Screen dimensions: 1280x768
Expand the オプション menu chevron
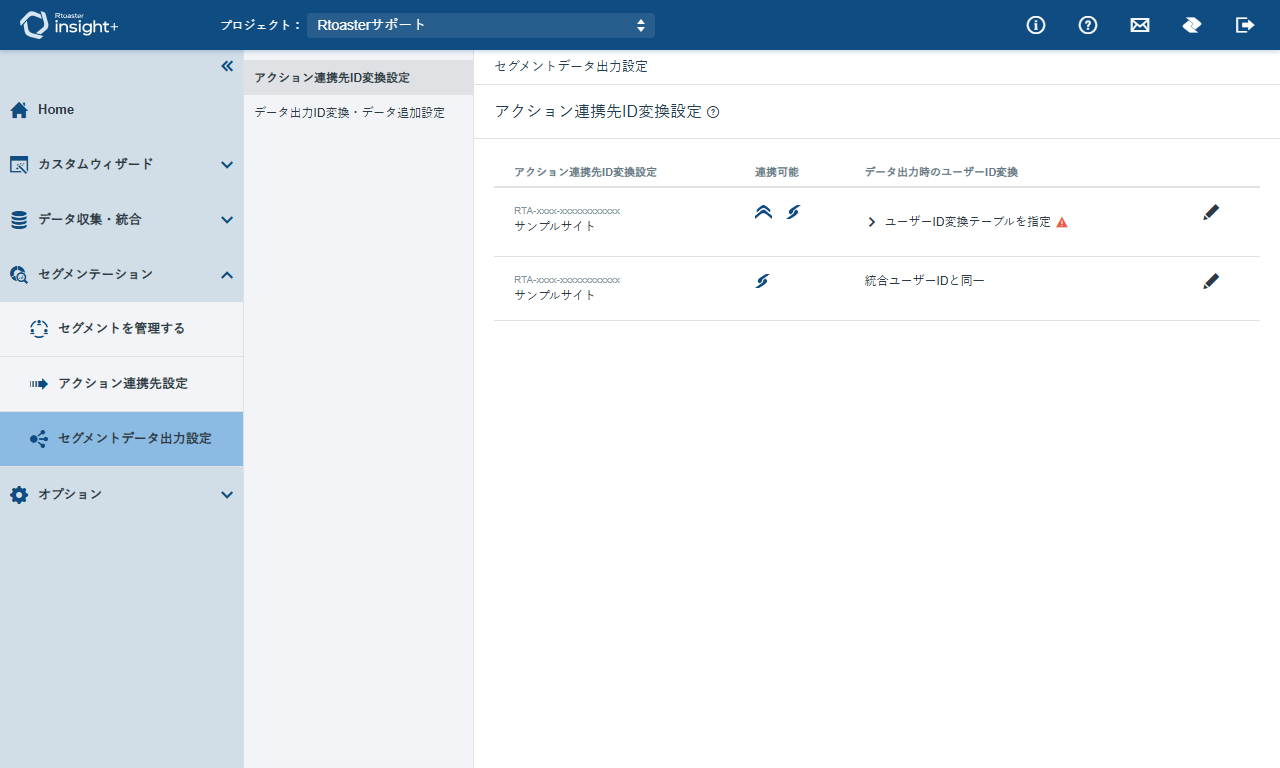point(227,495)
